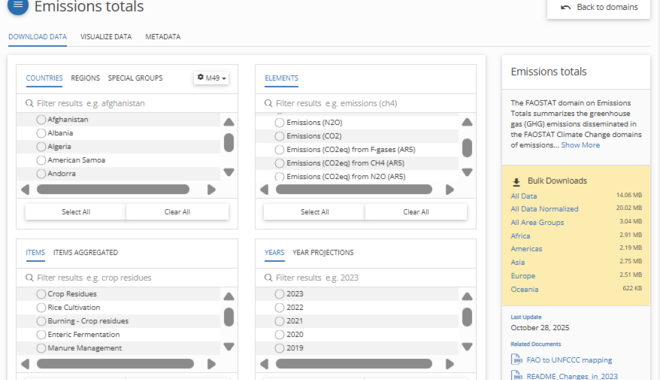Click the years list scroll-down arrow
The width and height of the screenshot is (660, 380).
click(467, 347)
